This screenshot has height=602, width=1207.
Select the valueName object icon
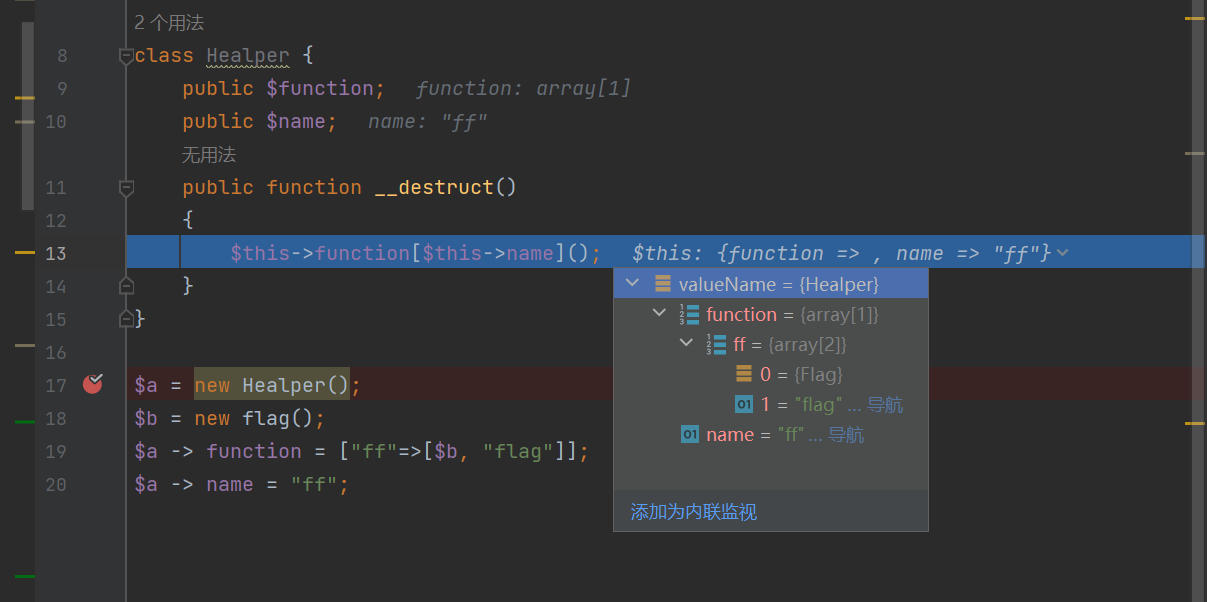663,284
